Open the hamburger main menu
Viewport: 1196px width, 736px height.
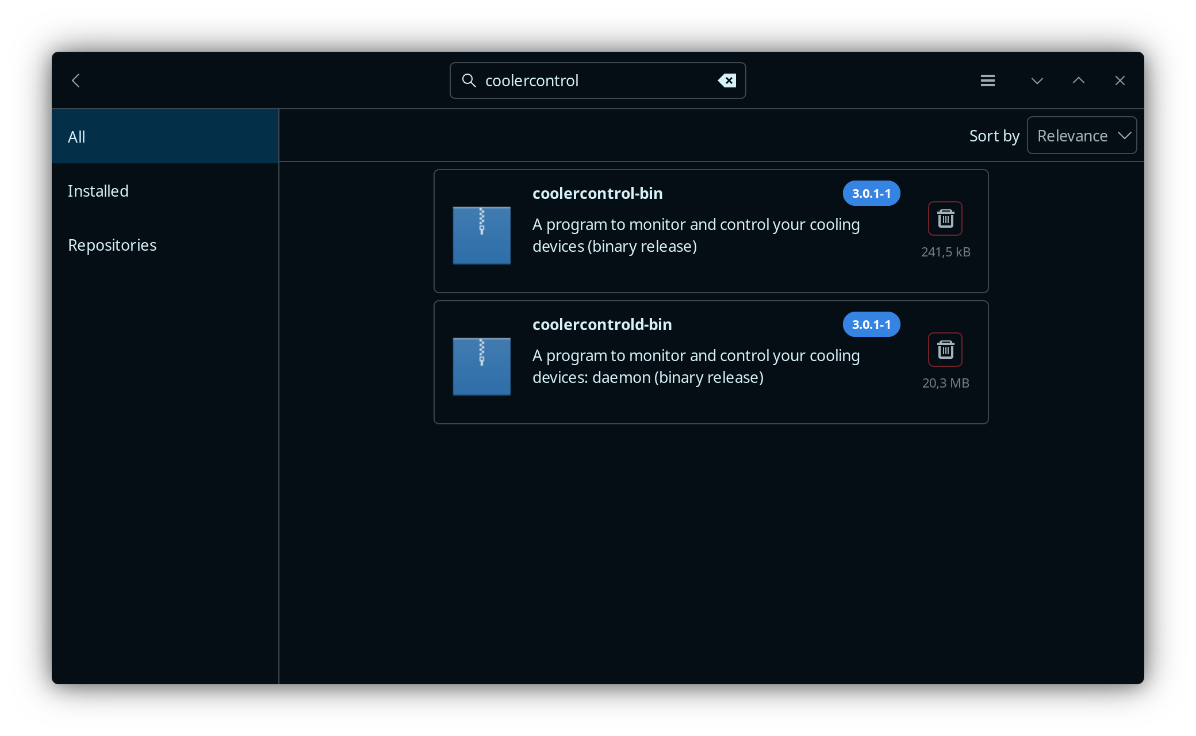[988, 81]
